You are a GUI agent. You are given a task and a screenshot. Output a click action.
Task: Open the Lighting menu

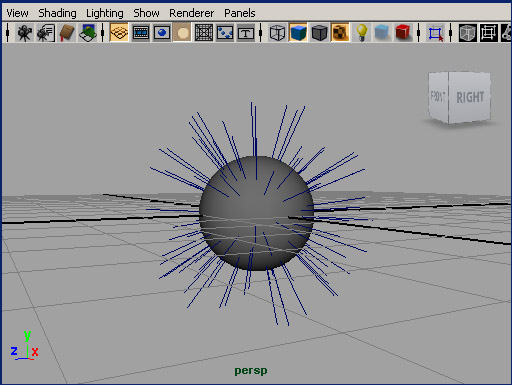coord(105,13)
